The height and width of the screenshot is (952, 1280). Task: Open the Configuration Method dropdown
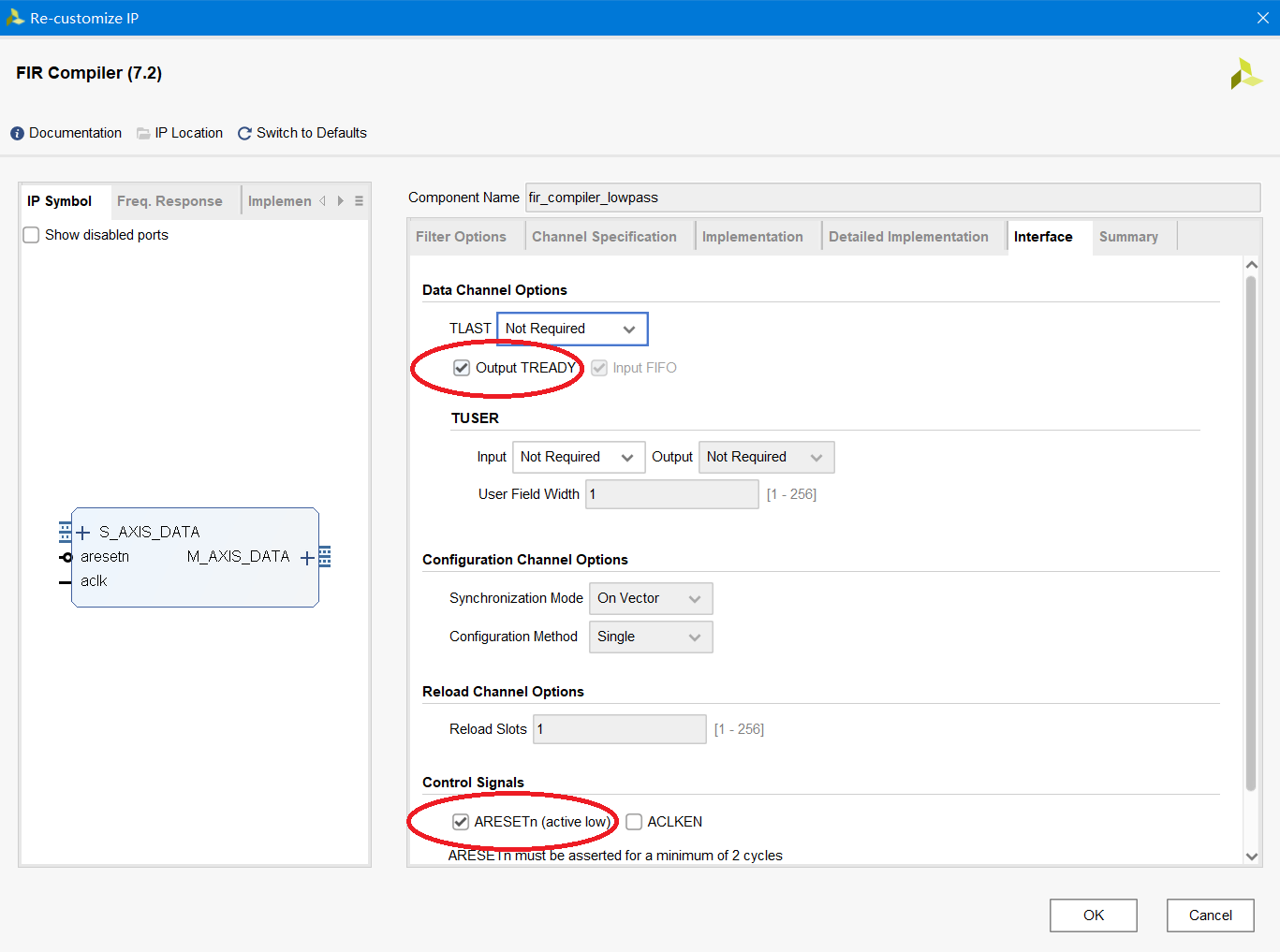pyautogui.click(x=651, y=637)
